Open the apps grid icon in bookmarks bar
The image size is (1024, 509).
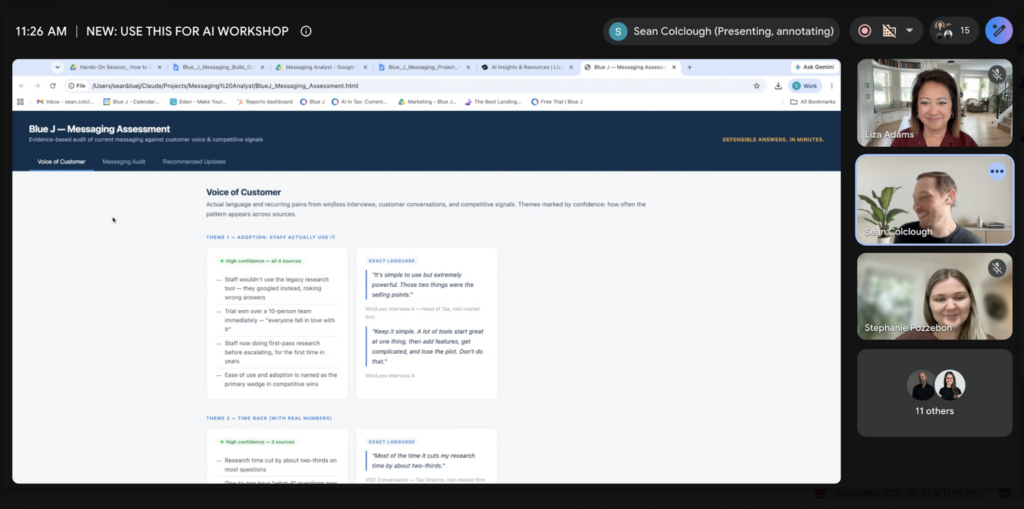(20, 102)
